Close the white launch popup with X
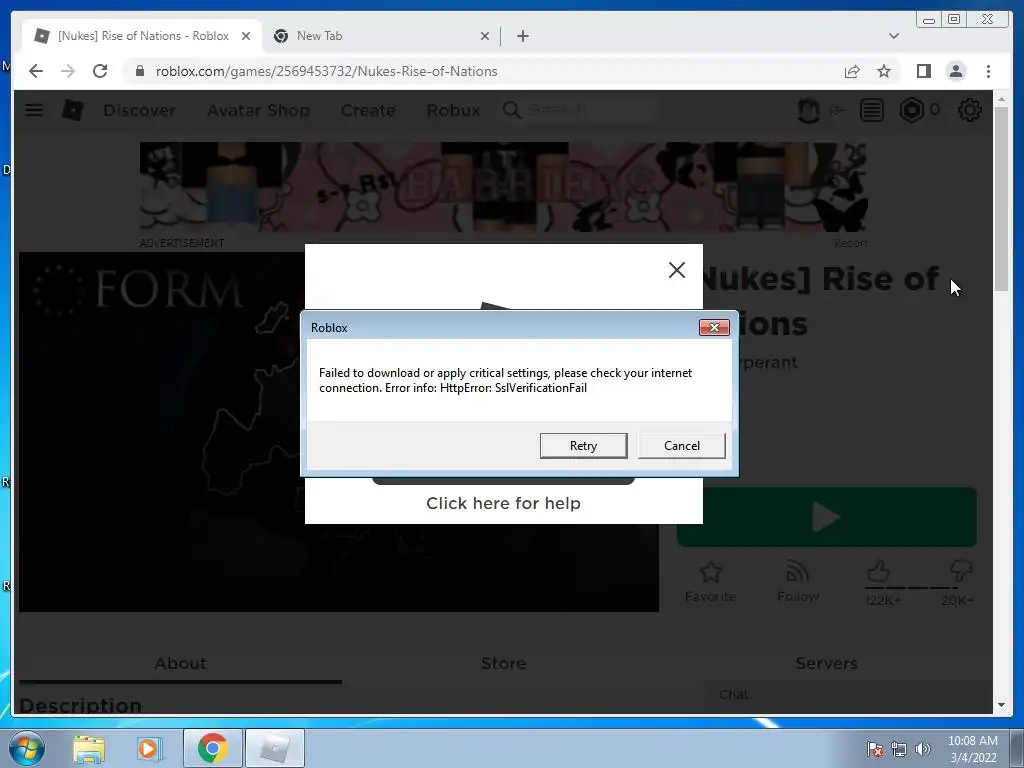Screen dimensions: 1024x768 [x=677, y=270]
